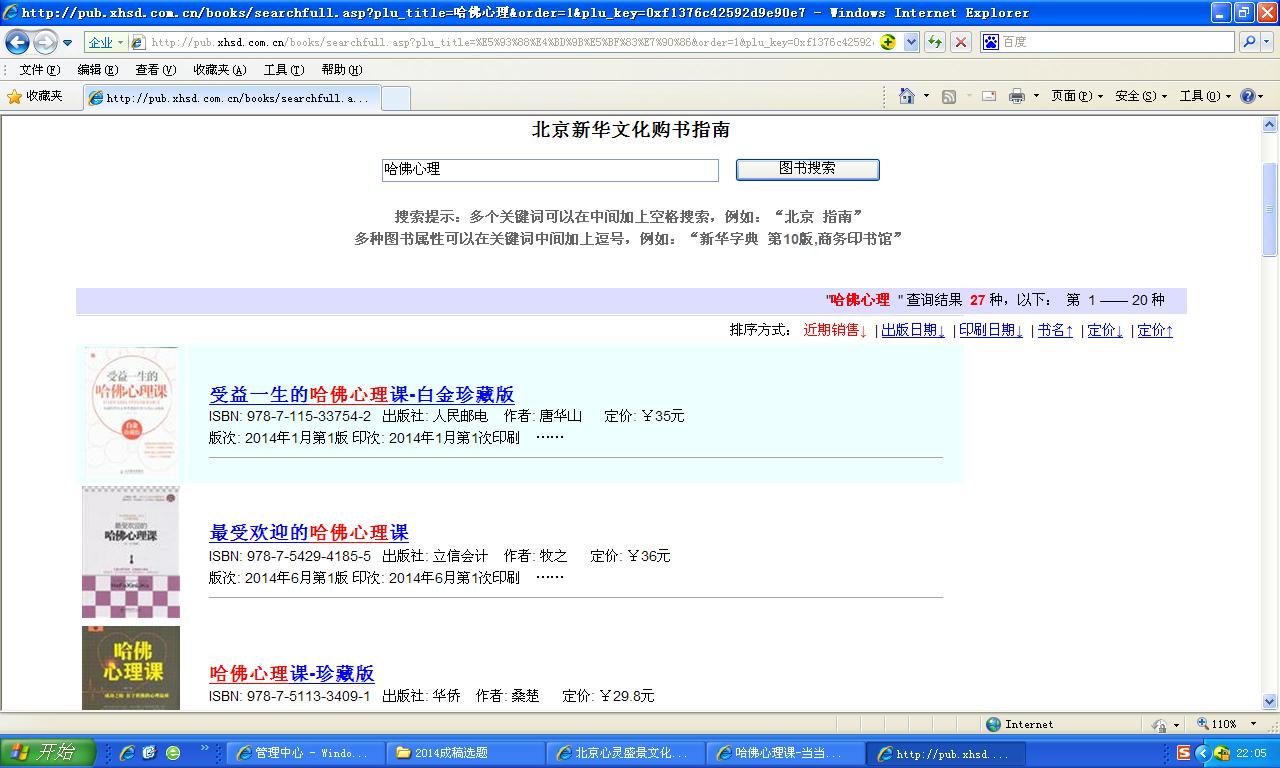
Task: Click the green round quick launch icon
Action: coord(173,753)
